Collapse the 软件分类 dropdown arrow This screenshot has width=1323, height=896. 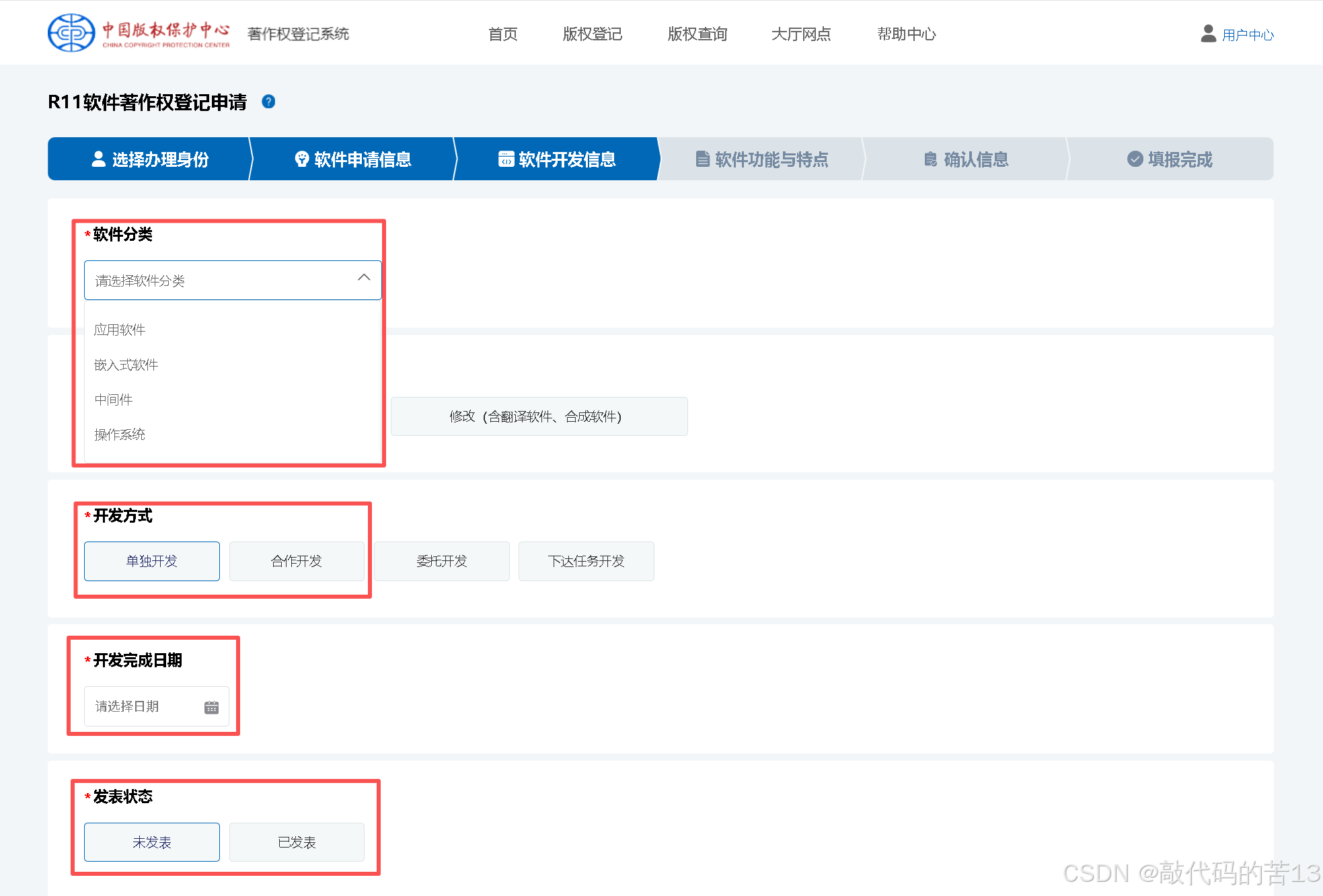tap(364, 278)
